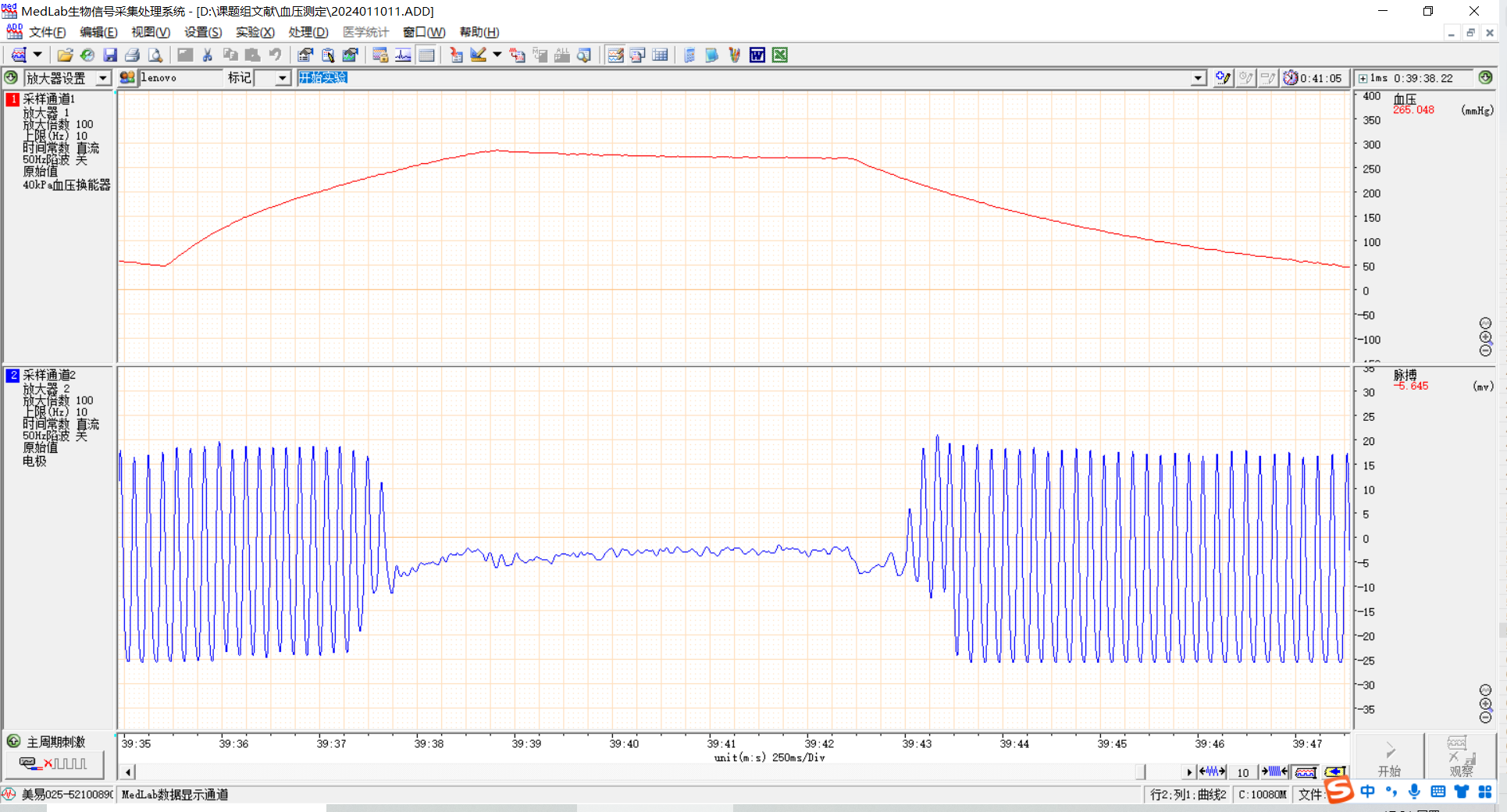Click the stopwatch timer icon

tap(1290, 78)
